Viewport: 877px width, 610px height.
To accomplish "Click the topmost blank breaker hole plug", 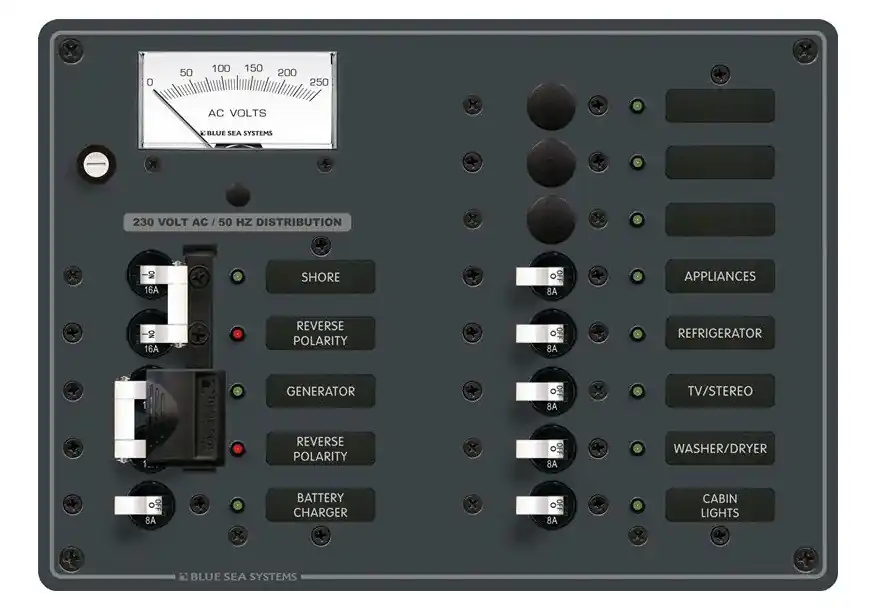I will pos(551,106).
